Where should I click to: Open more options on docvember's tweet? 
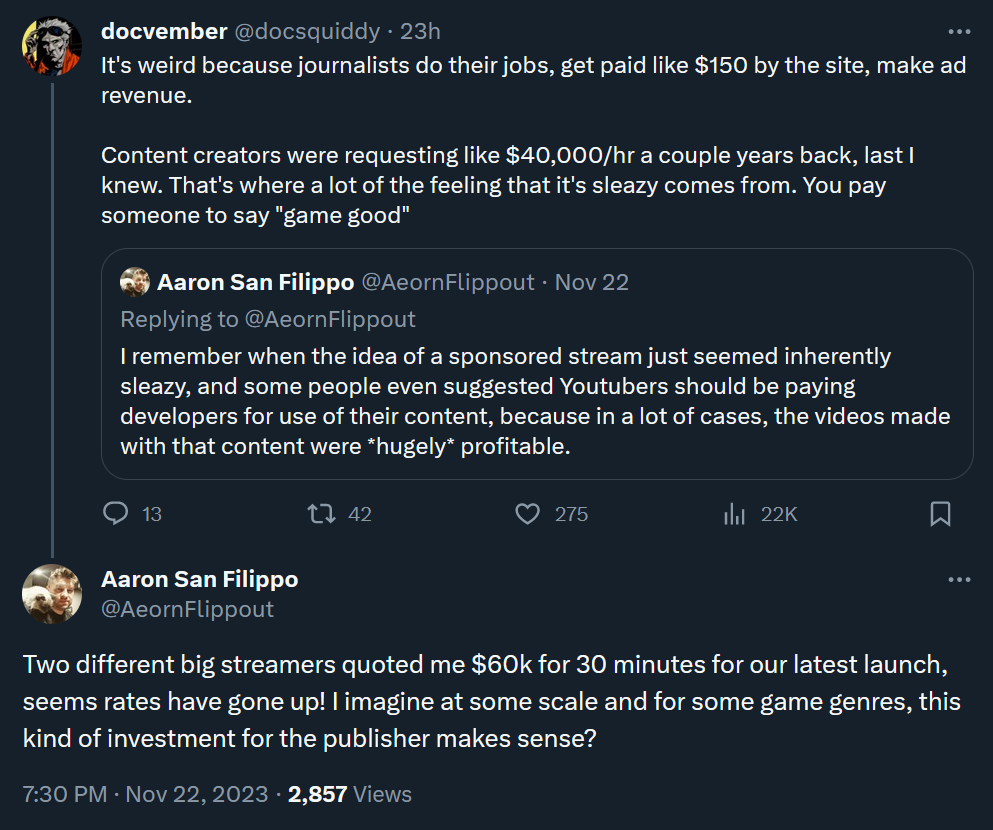click(x=959, y=31)
